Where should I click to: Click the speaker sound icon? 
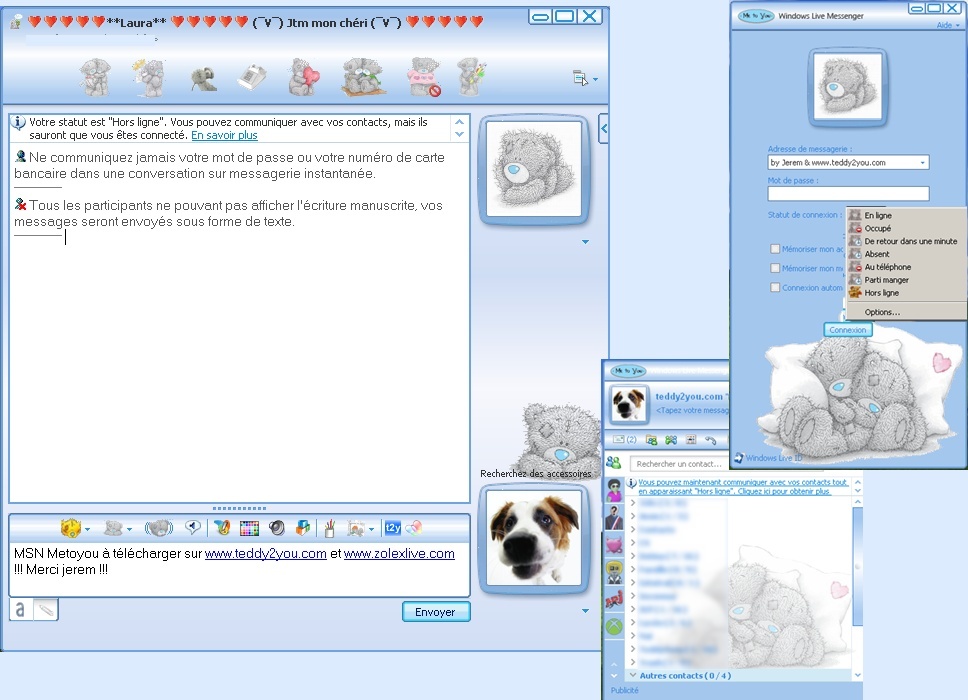(x=277, y=528)
